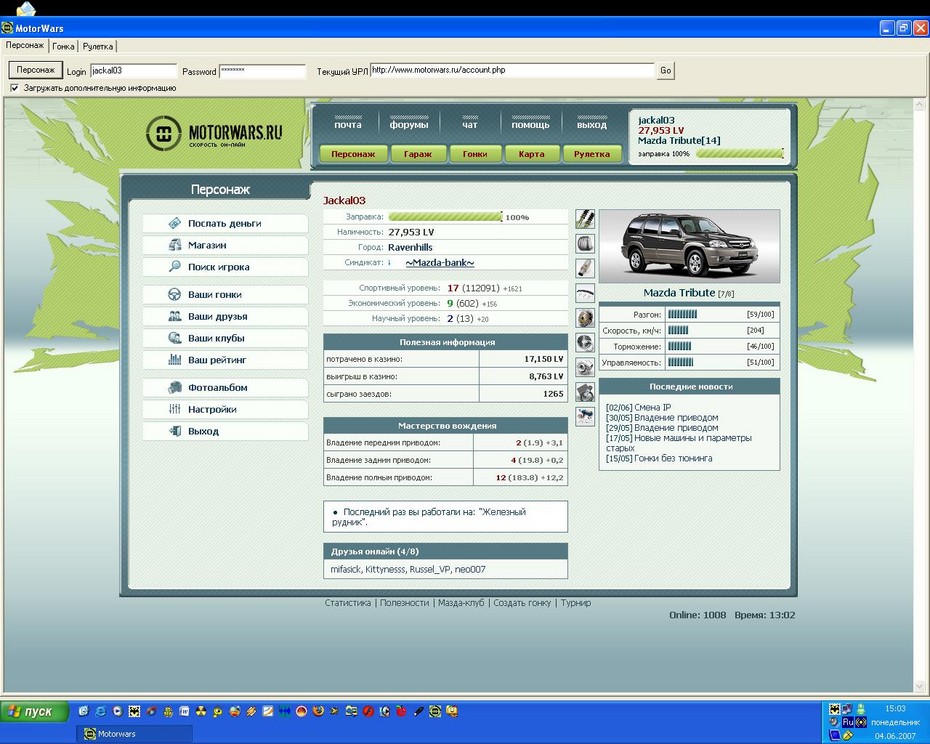The width and height of the screenshot is (930, 744).
Task: Open news item [02/06] Смена IP
Action: click(x=638, y=408)
